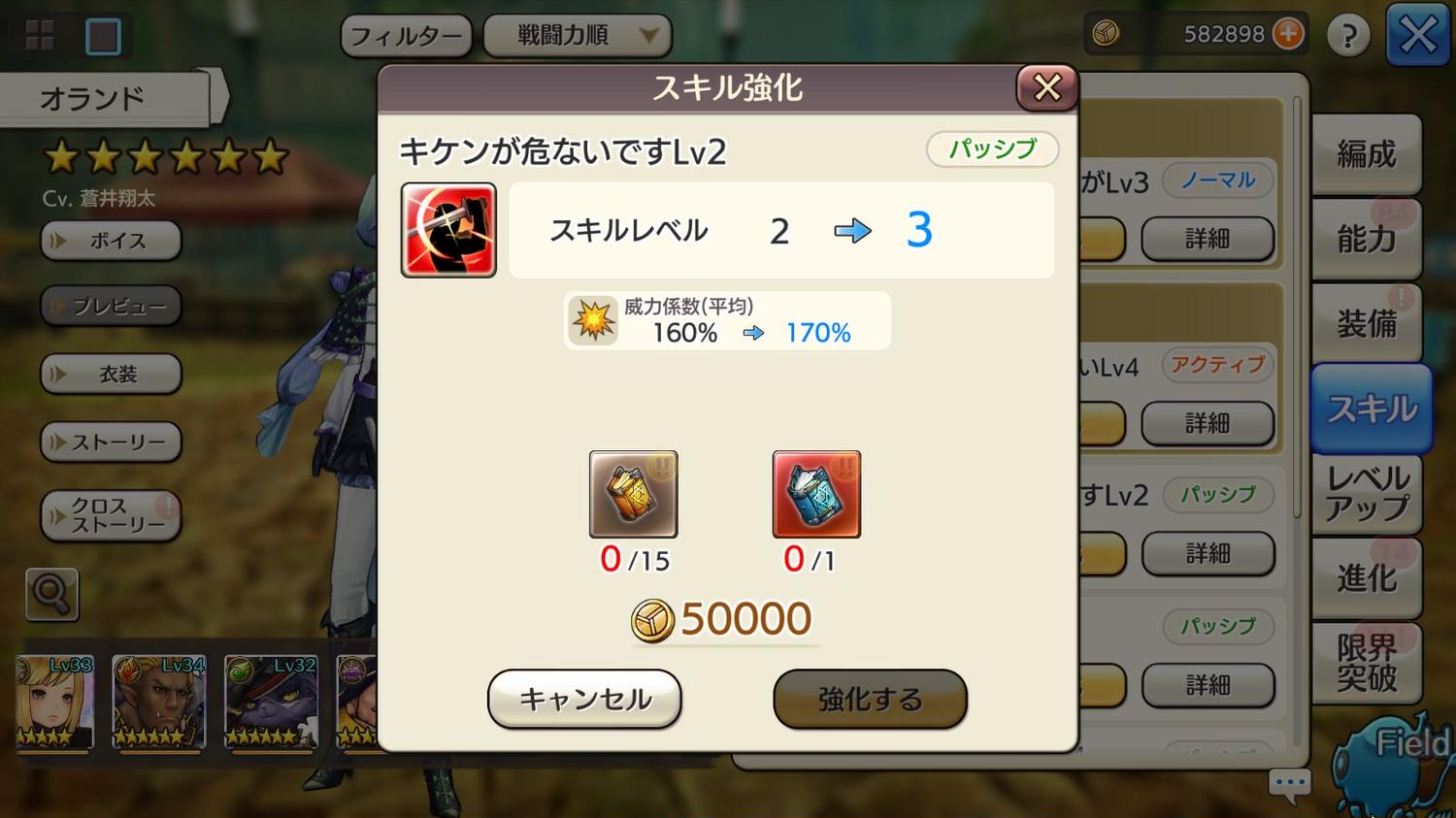Switch to the grid view icon

pyautogui.click(x=40, y=36)
